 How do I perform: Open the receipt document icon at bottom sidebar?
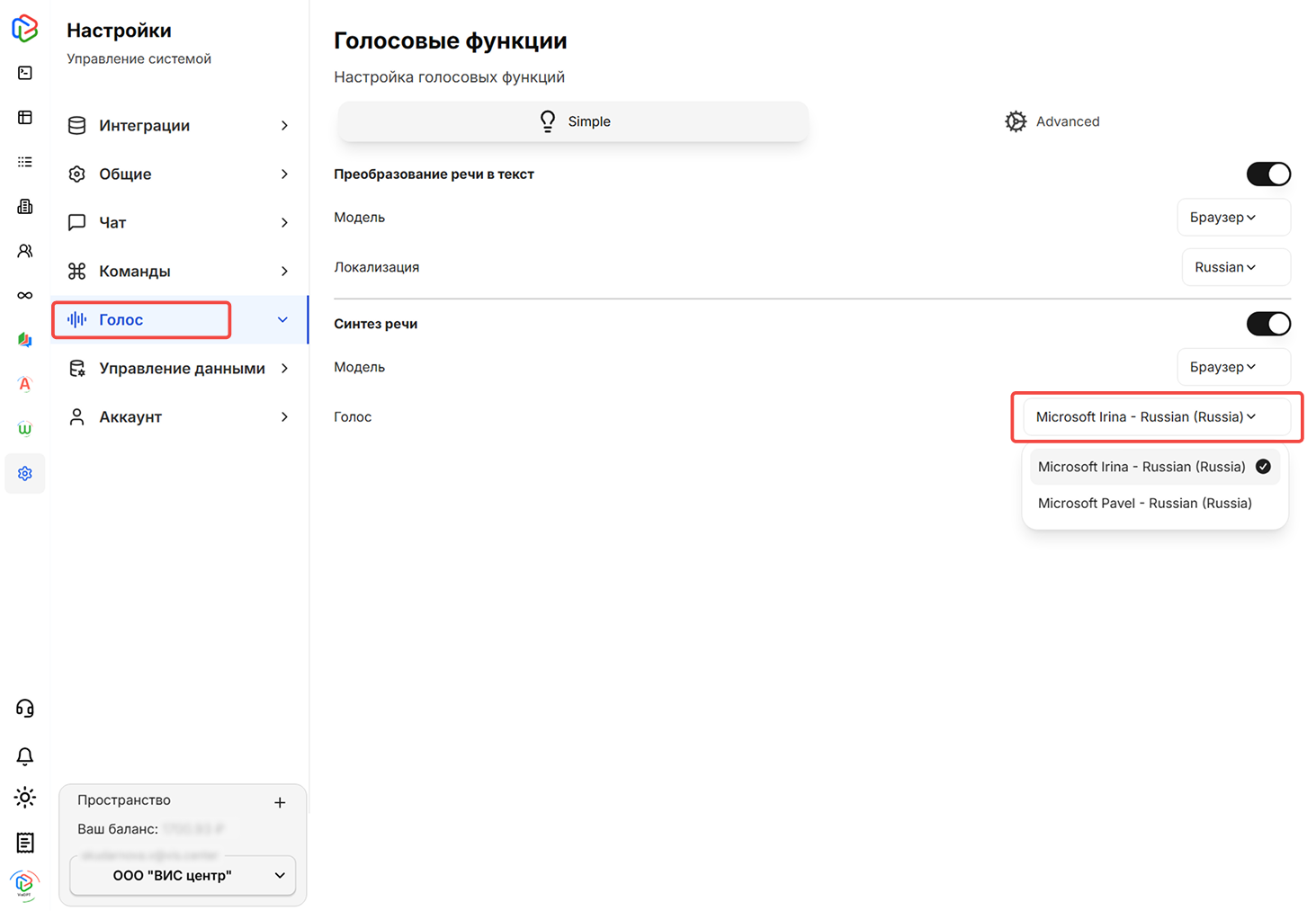tap(24, 843)
